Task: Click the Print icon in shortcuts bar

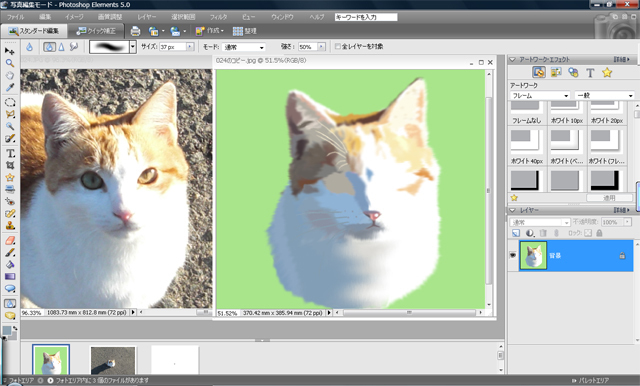Action: click(136, 31)
